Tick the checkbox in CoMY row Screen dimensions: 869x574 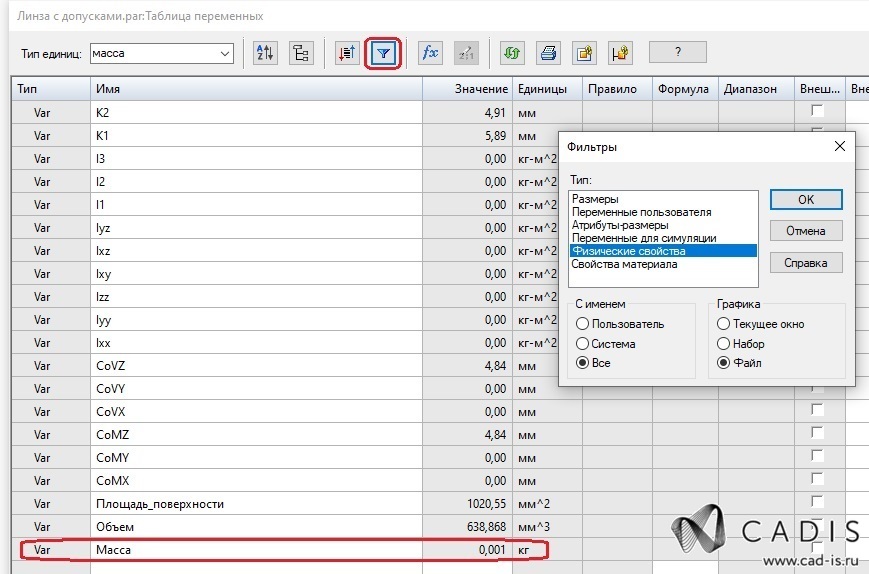[x=817, y=455]
